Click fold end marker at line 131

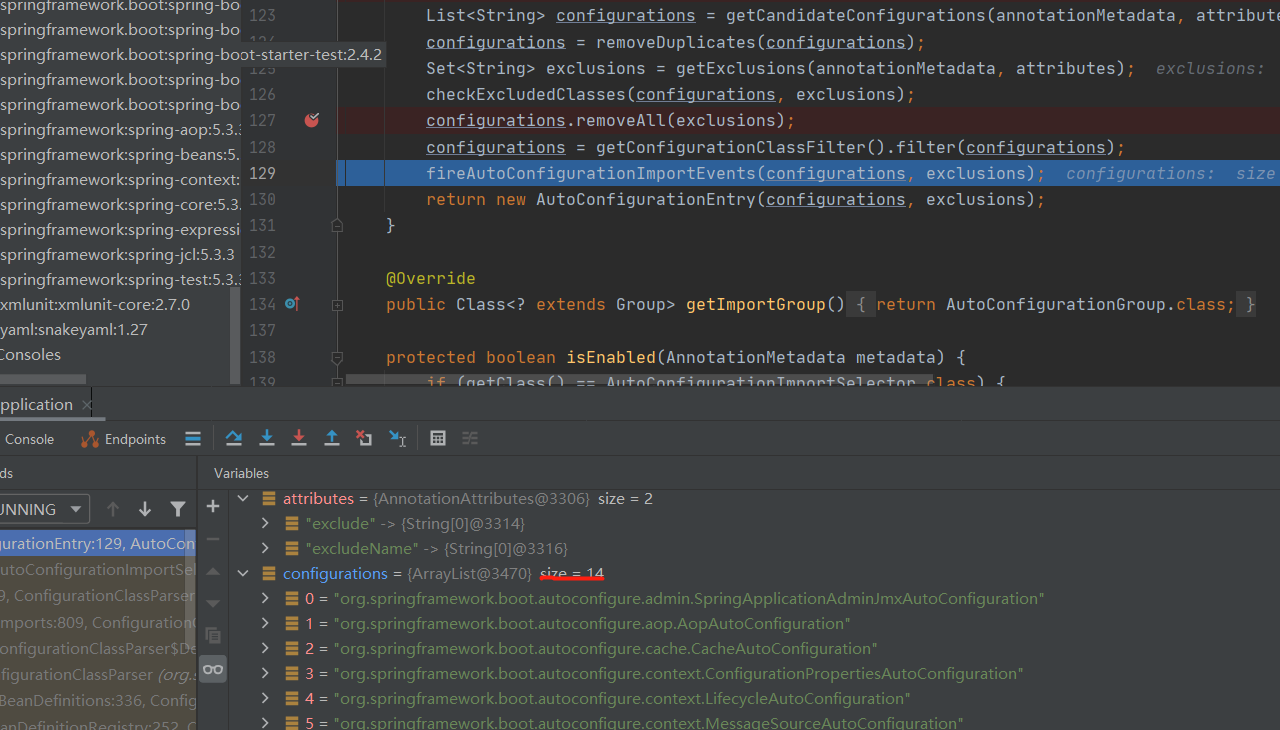[x=337, y=226]
